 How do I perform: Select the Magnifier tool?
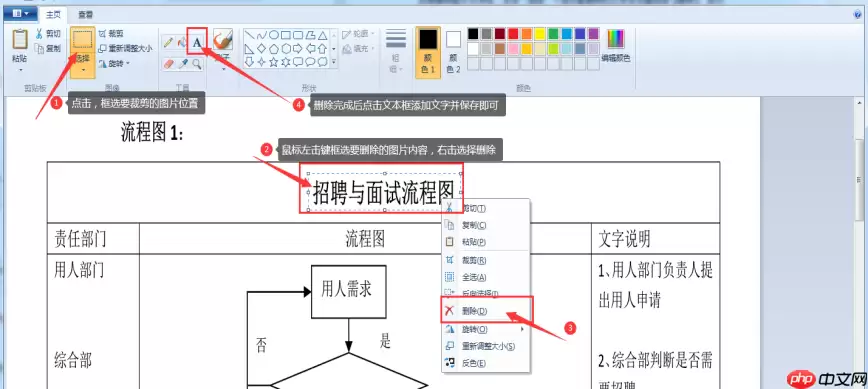coord(197,64)
